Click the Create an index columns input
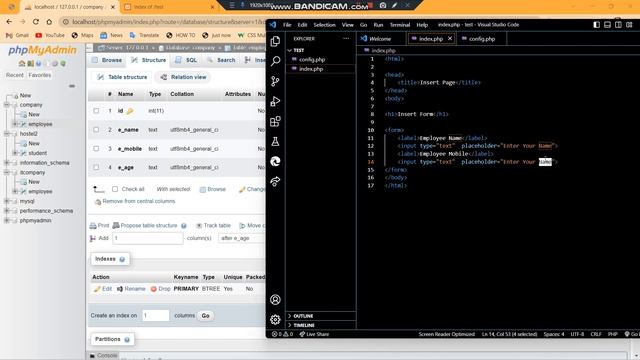The width and height of the screenshot is (640, 360). [x=156, y=316]
